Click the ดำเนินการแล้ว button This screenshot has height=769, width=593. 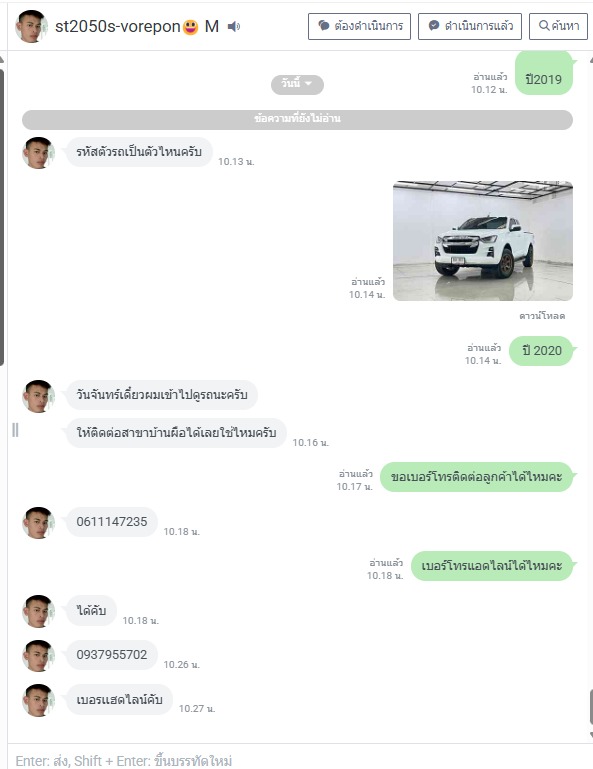point(470,26)
